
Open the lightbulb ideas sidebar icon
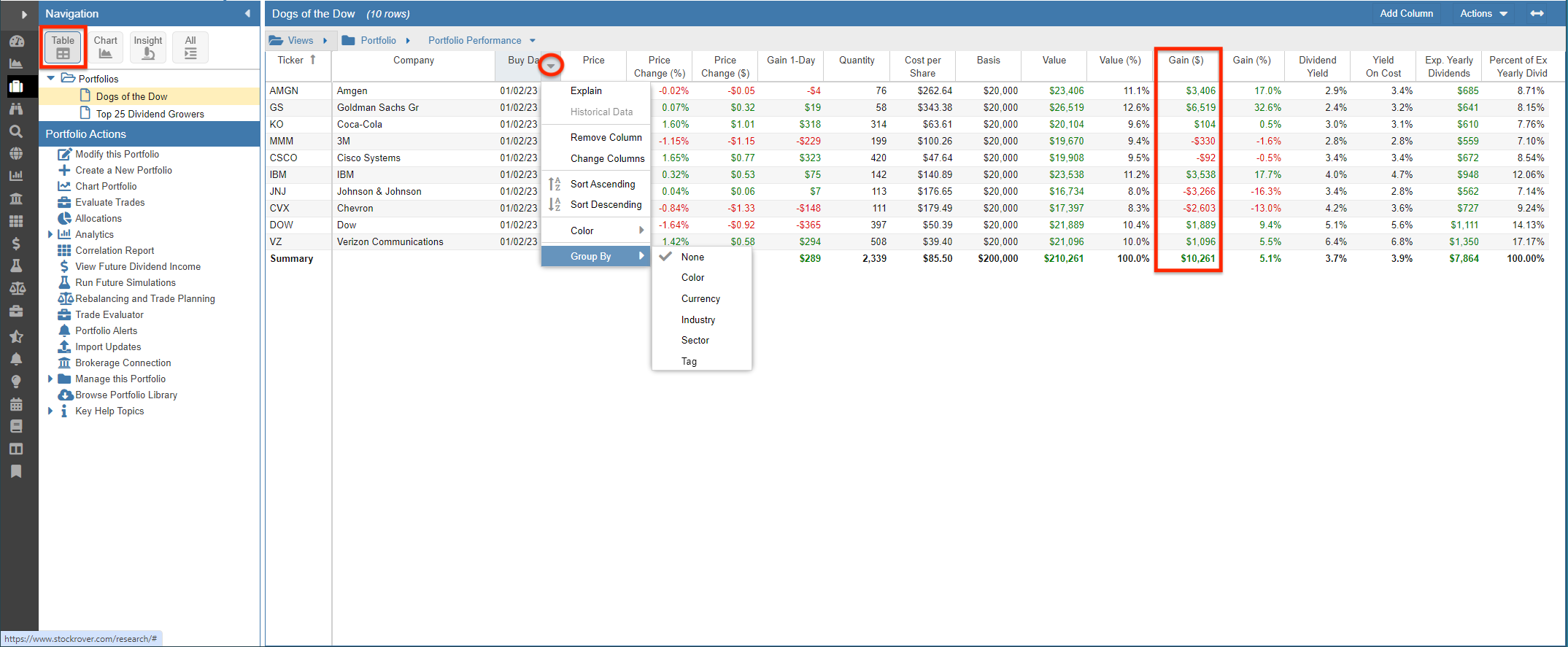[x=16, y=381]
